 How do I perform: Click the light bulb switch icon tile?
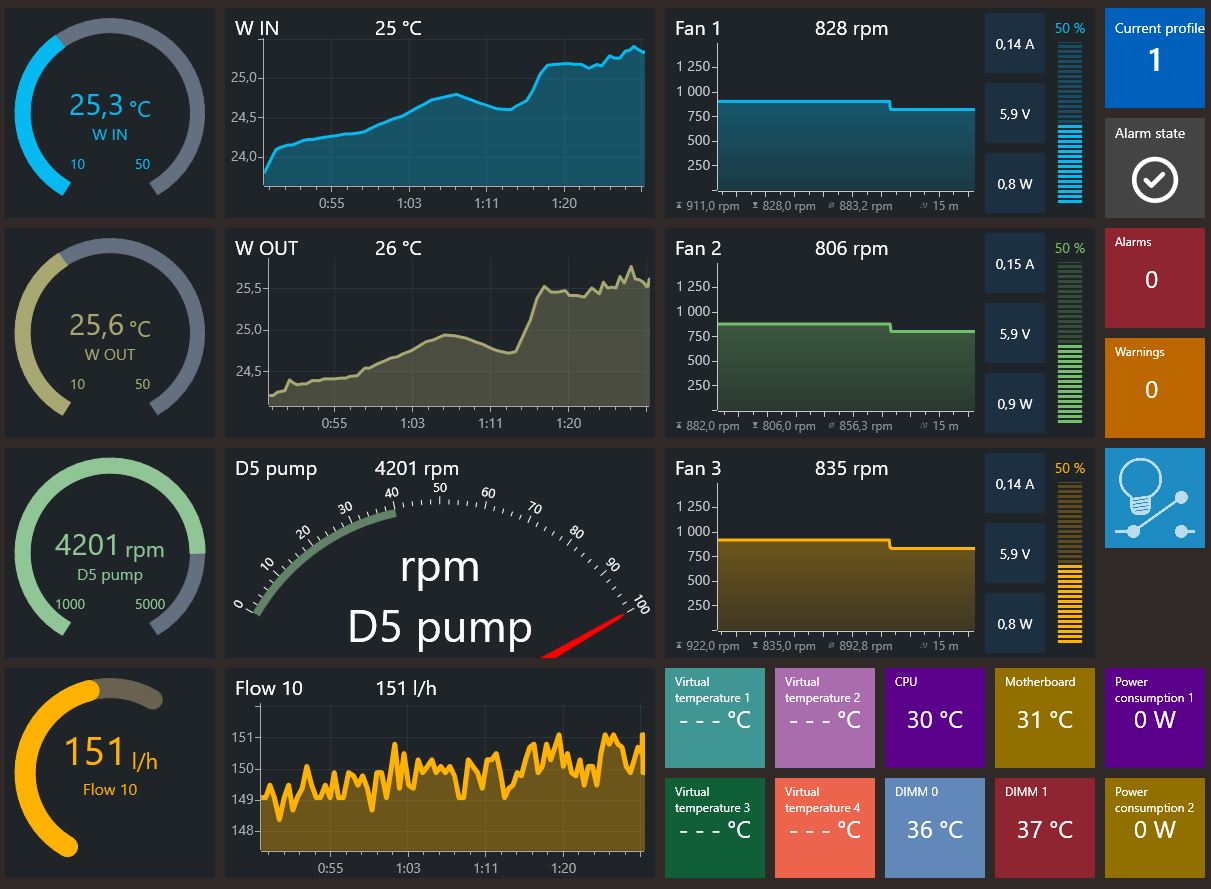tap(1154, 498)
